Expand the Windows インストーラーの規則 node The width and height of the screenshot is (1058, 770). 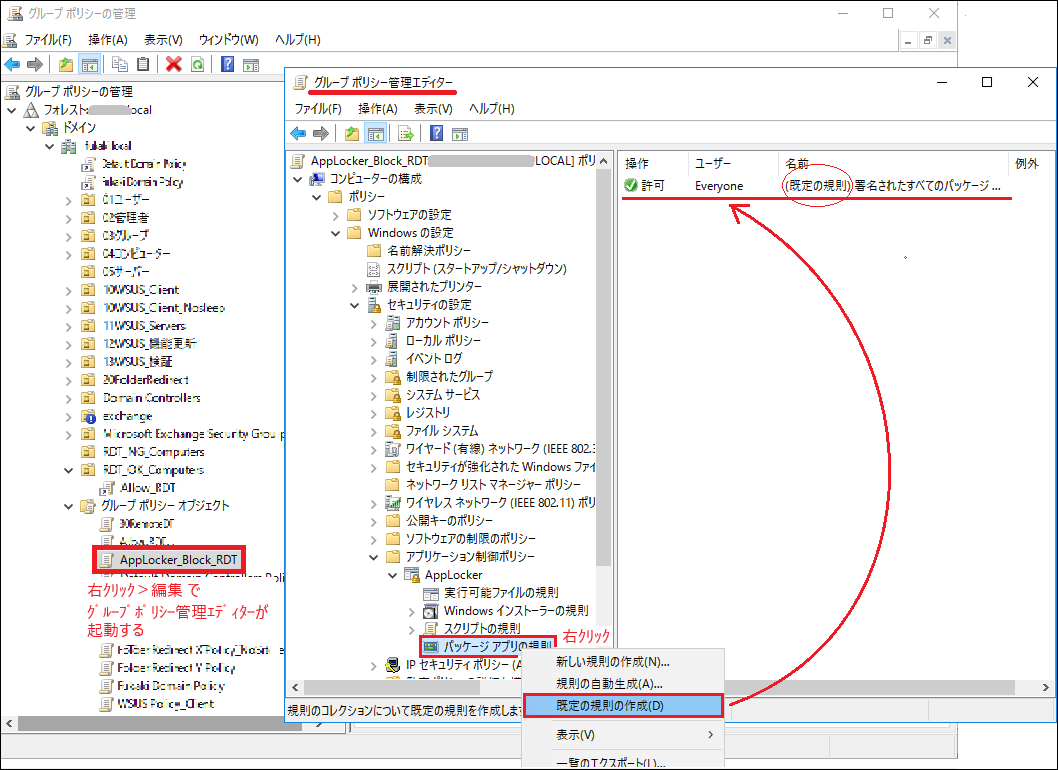[x=412, y=611]
